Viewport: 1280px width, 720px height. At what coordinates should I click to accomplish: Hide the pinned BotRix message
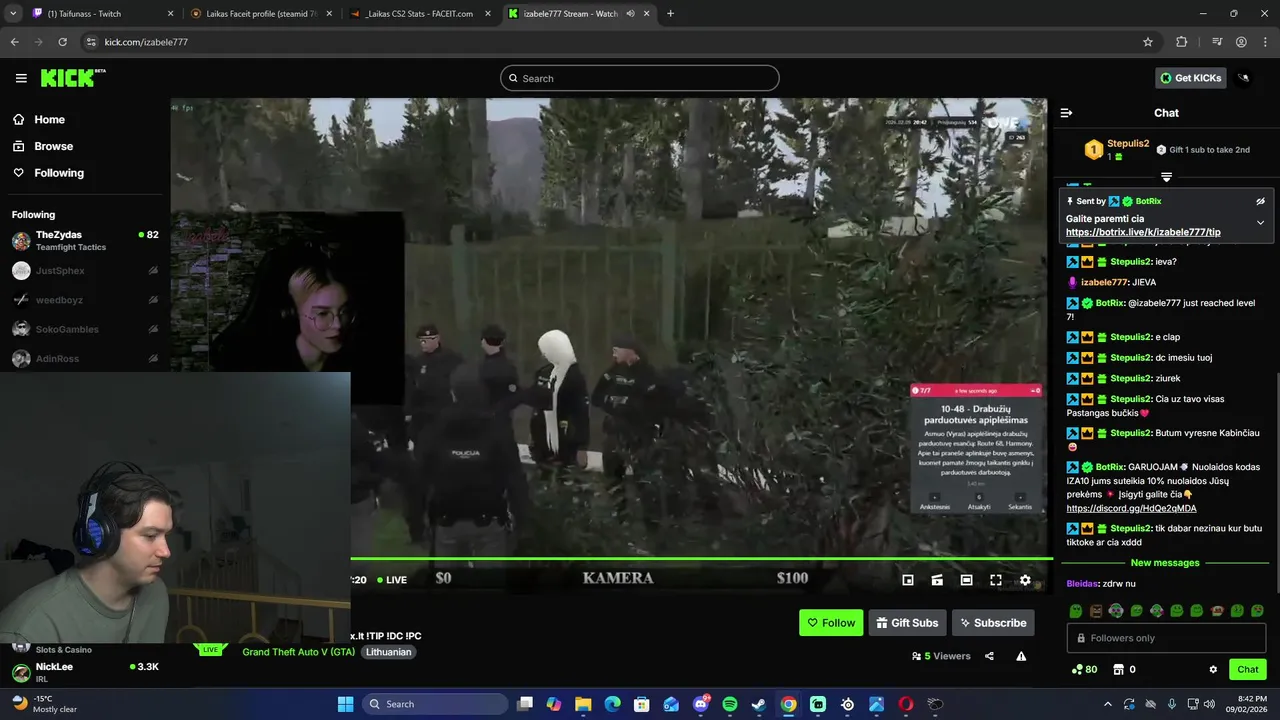[1260, 201]
